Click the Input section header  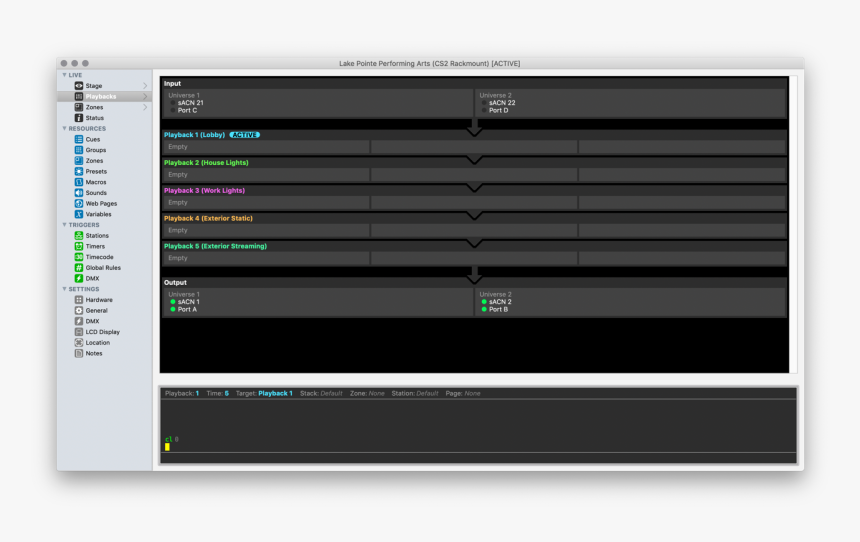172,83
